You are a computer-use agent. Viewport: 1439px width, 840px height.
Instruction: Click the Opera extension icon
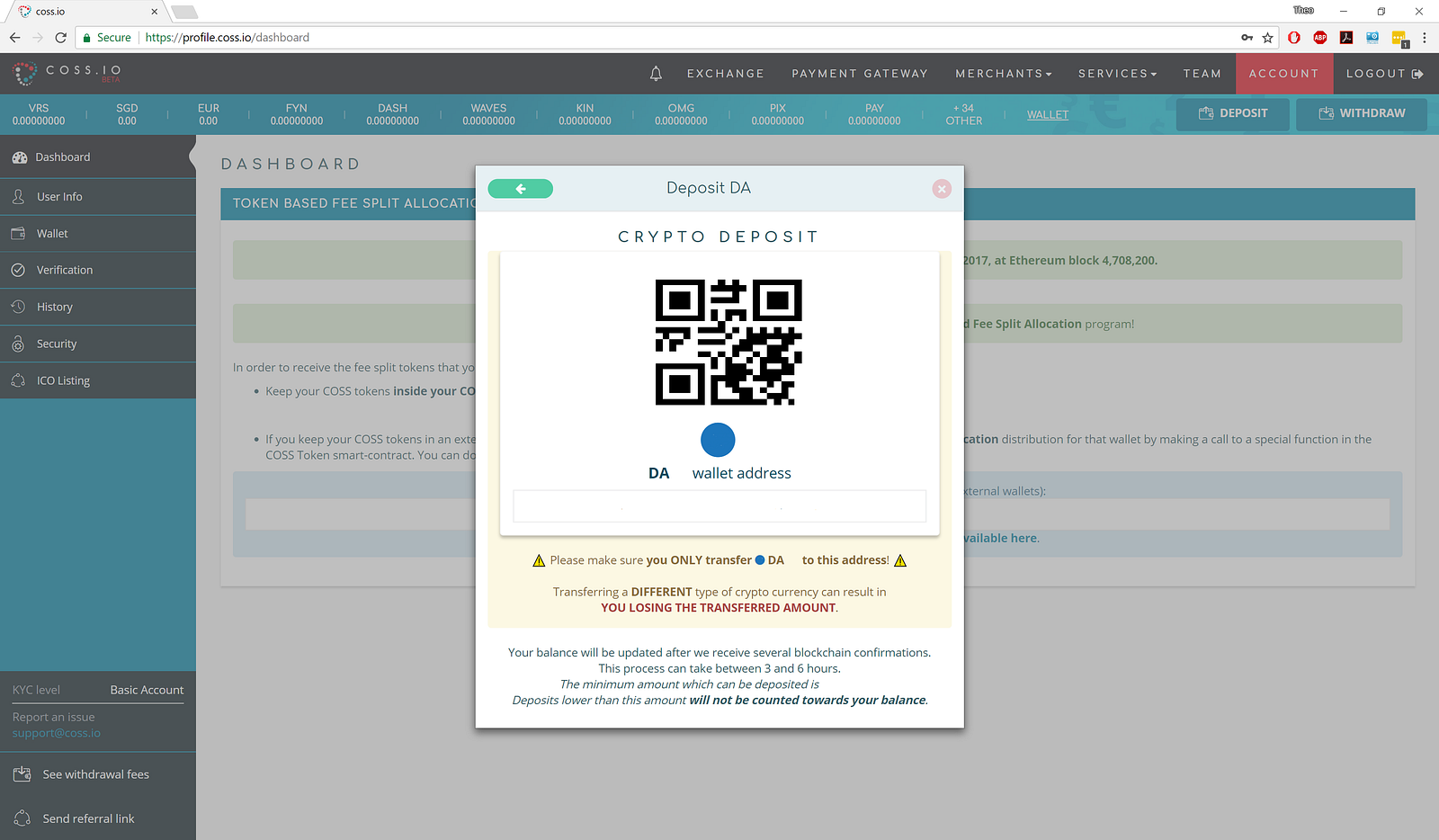pos(1294,38)
